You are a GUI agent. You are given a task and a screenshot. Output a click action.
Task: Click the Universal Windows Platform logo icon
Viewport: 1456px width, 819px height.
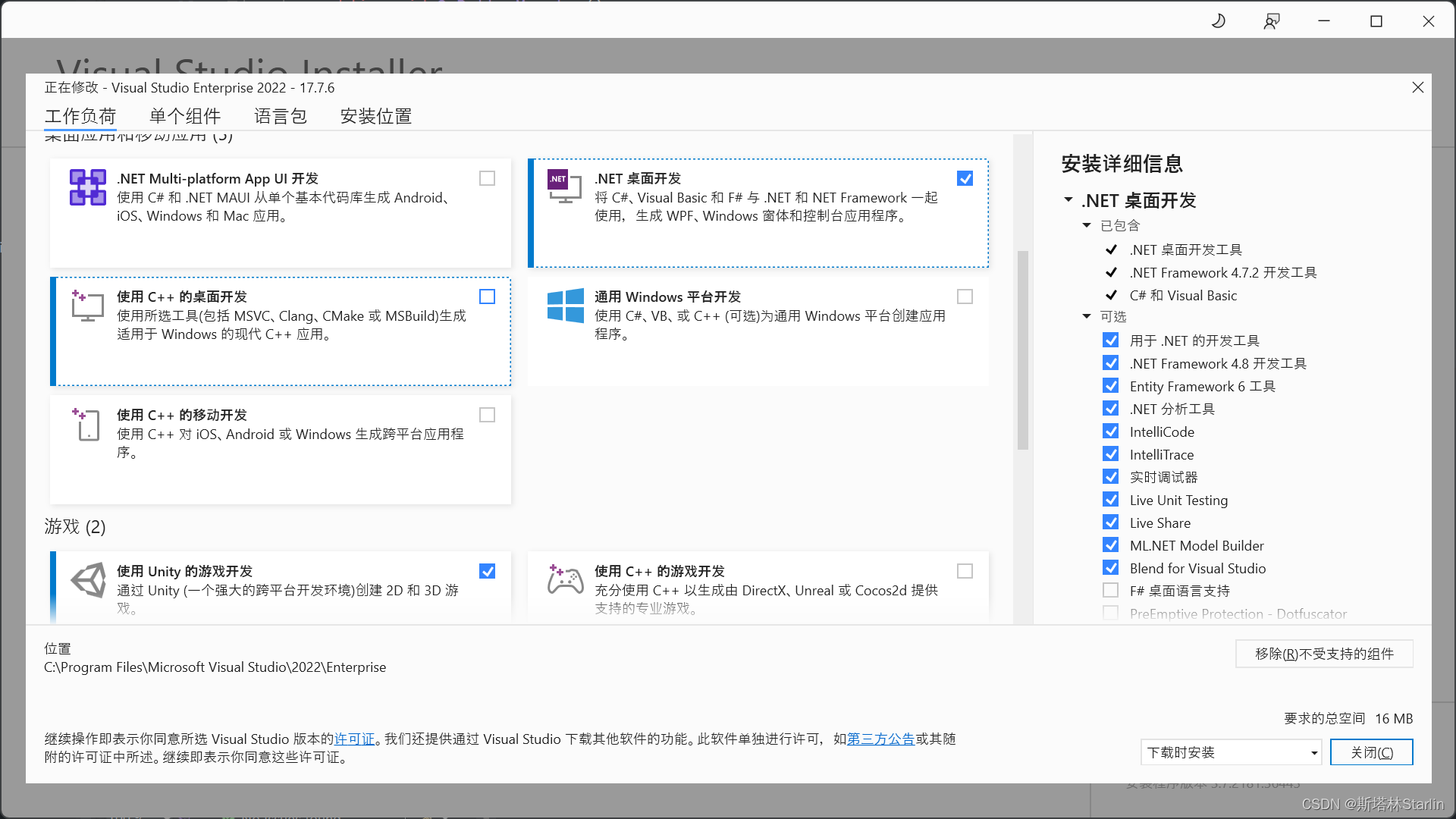[x=566, y=306]
